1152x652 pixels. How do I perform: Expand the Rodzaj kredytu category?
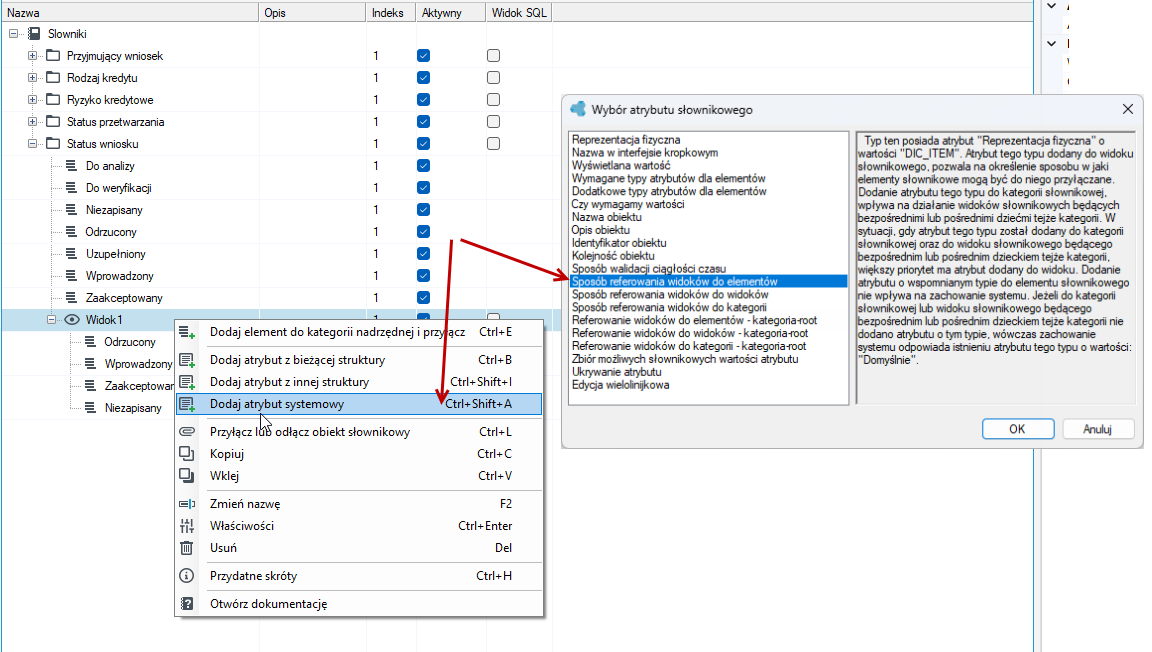(32, 78)
